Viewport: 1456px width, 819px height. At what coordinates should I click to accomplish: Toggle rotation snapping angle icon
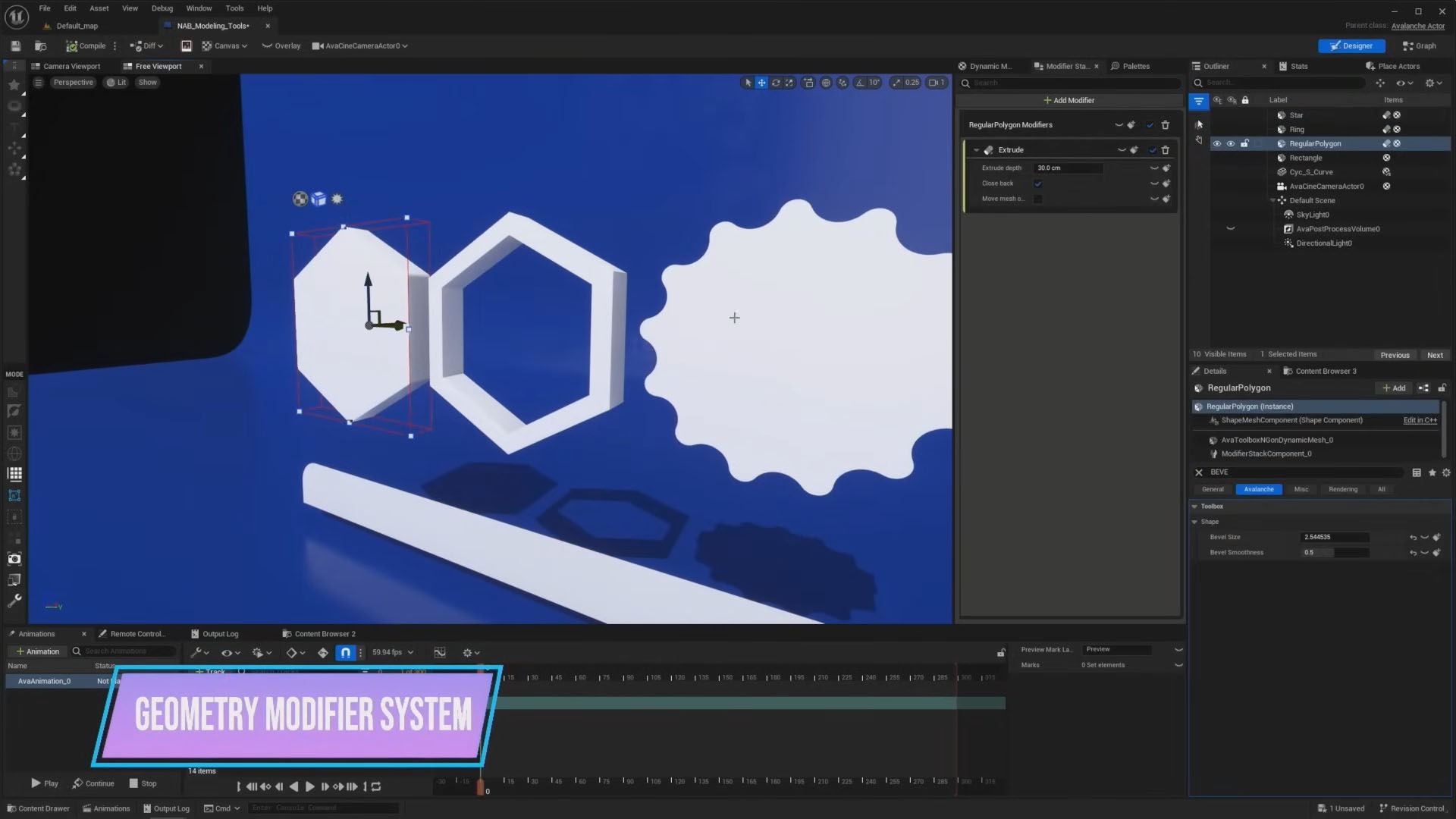pyautogui.click(x=860, y=83)
